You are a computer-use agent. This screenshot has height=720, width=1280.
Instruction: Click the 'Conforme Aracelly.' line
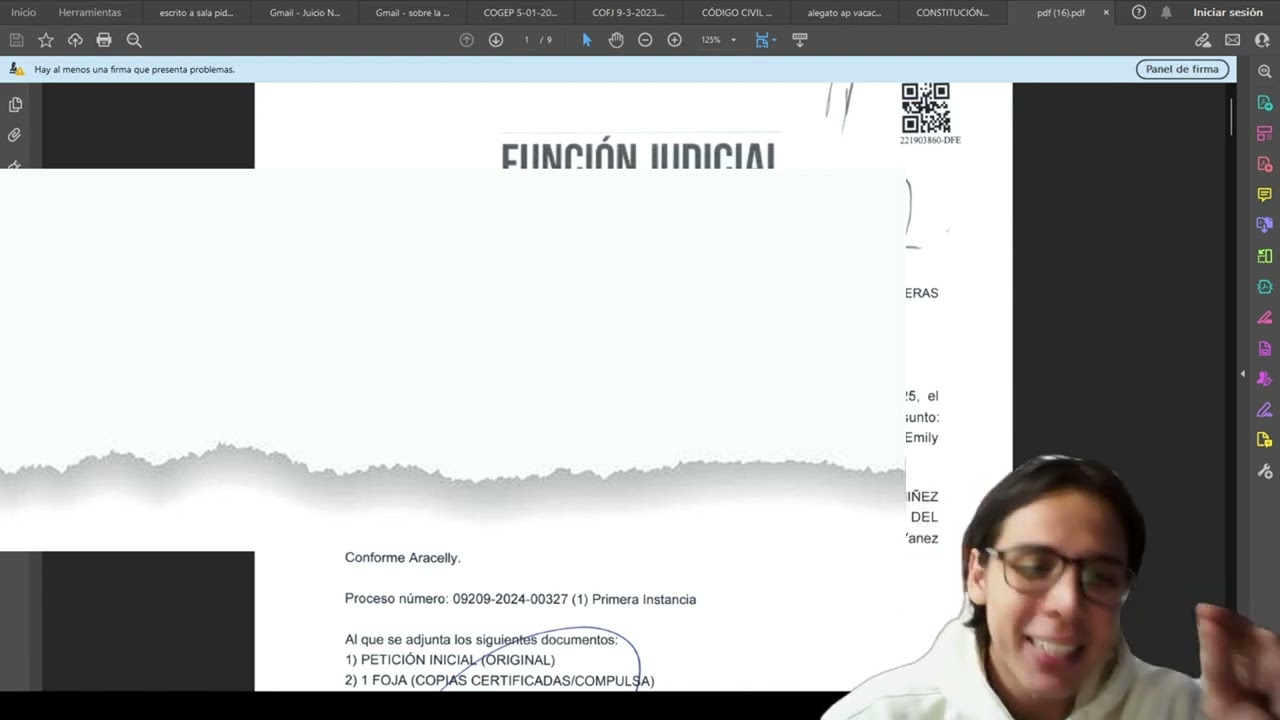click(x=403, y=558)
